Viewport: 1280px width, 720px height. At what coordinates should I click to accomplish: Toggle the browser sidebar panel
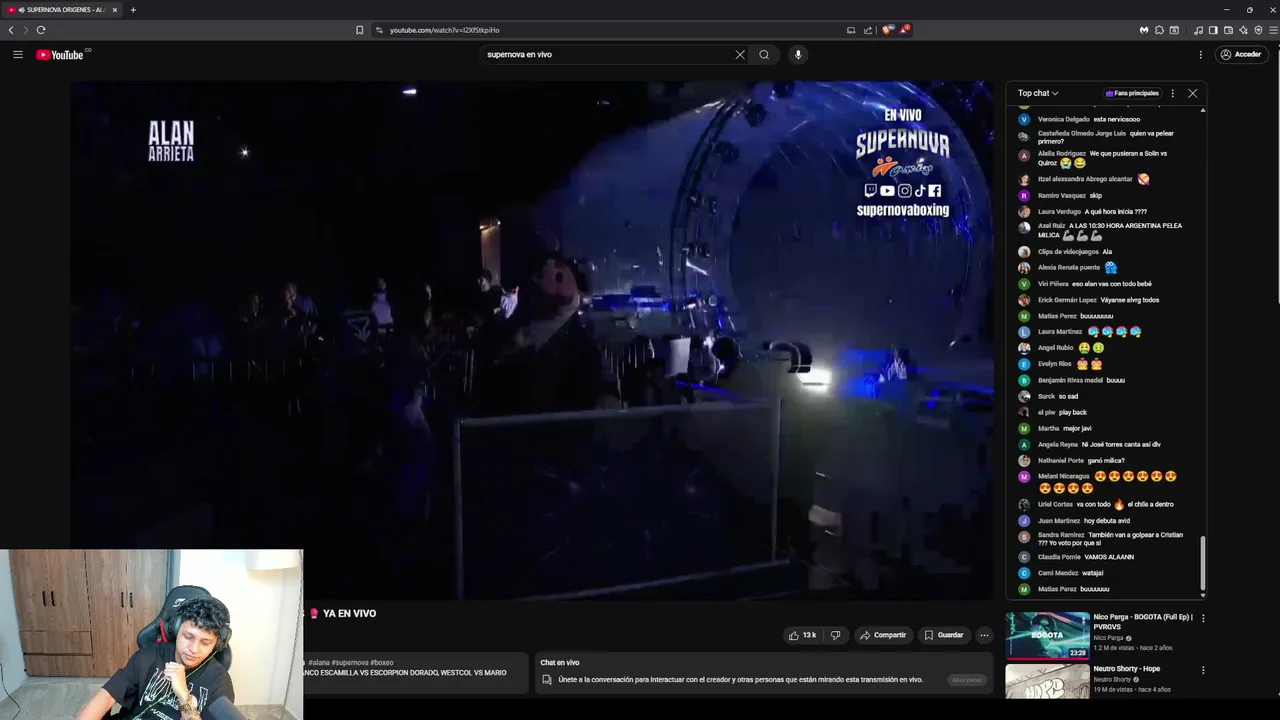click(1213, 30)
